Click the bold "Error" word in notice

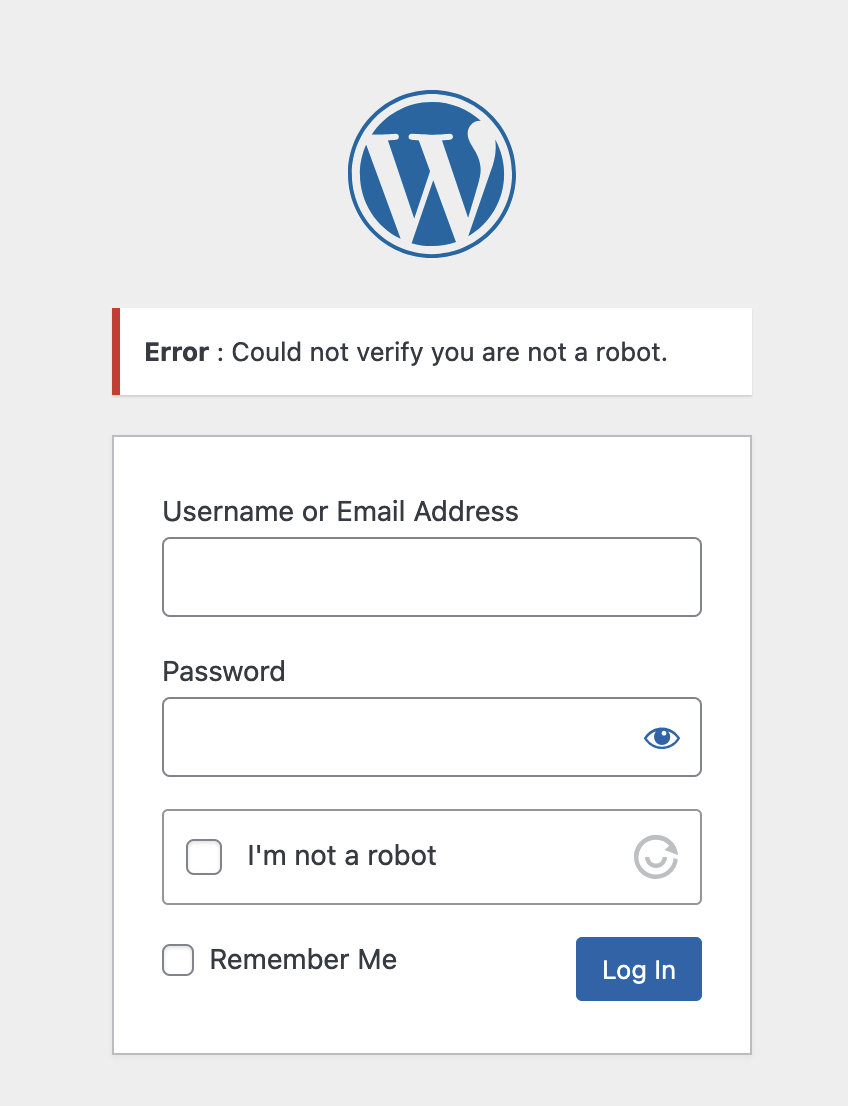176,352
